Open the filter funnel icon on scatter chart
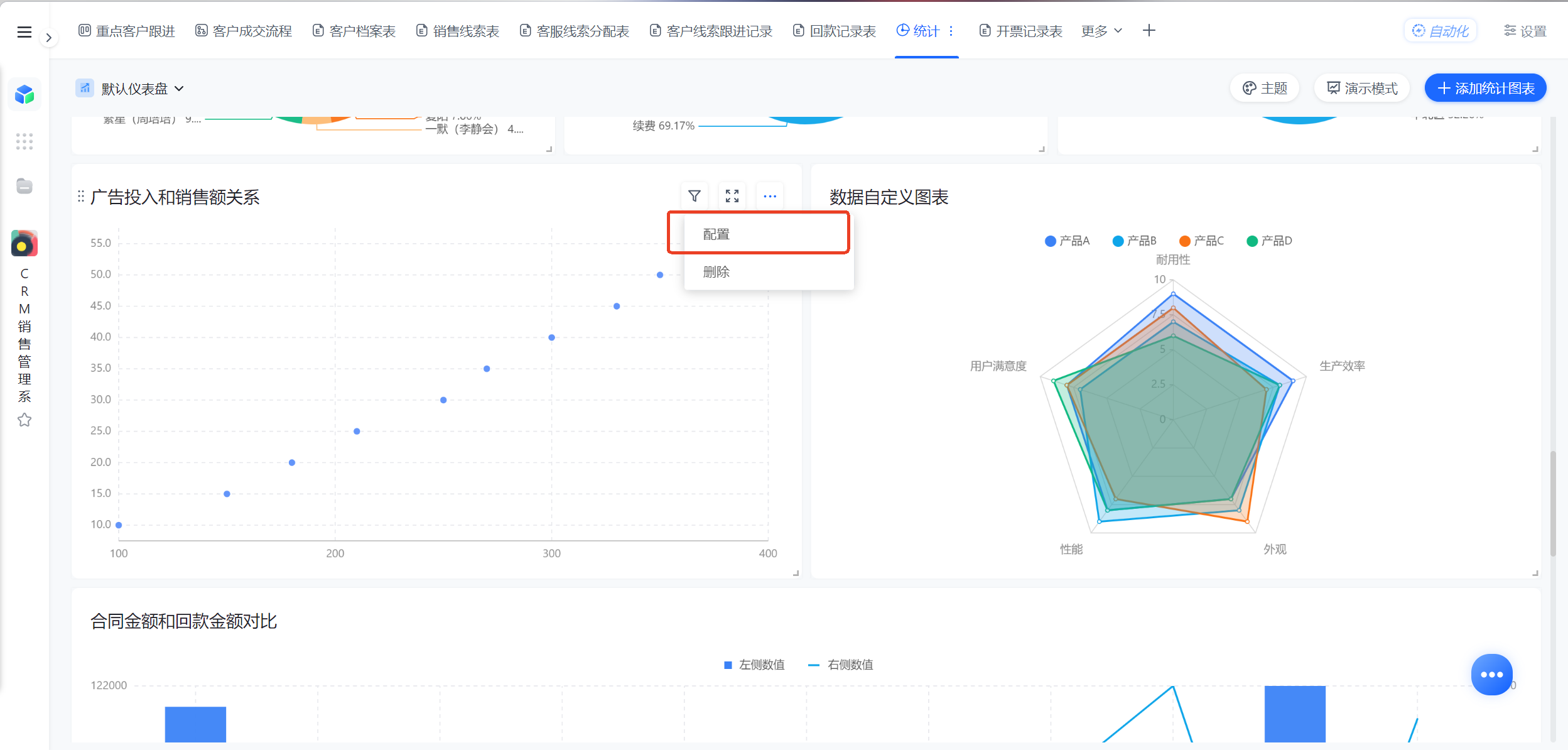 pos(695,197)
